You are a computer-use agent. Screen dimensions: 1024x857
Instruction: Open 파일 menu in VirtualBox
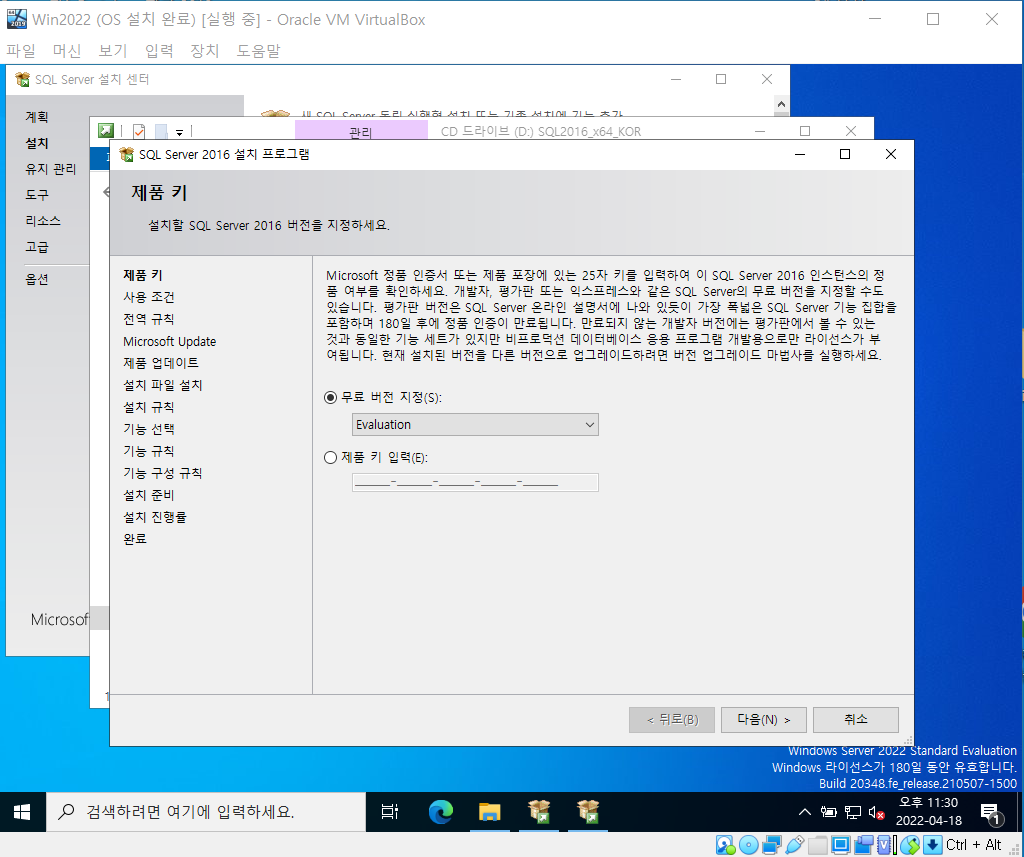coord(21,50)
